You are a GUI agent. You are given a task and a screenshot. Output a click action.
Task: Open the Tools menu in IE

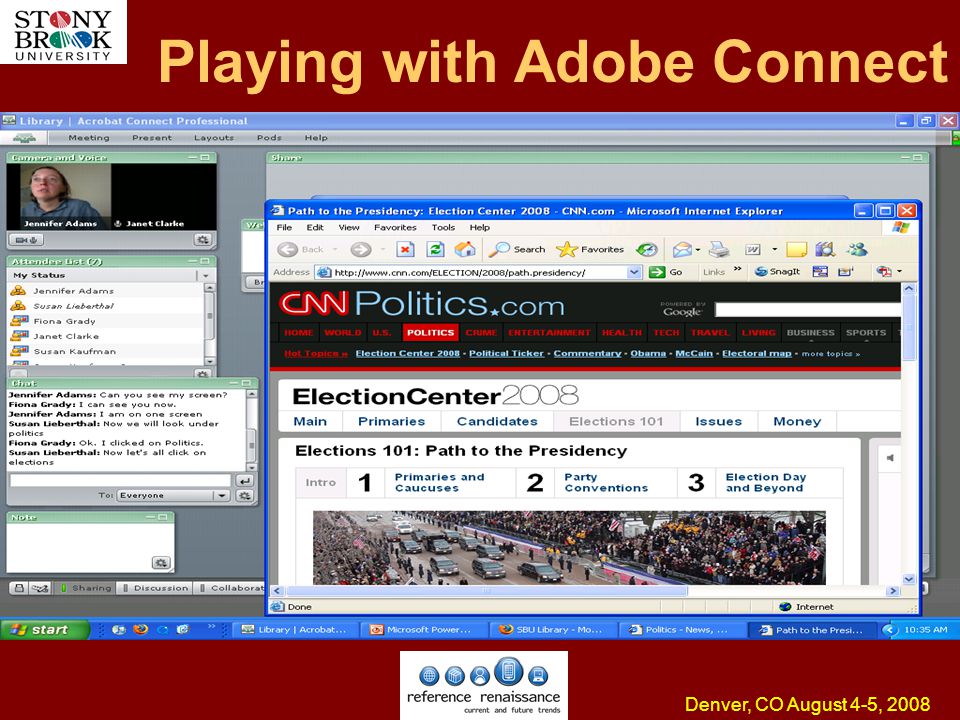tap(443, 227)
